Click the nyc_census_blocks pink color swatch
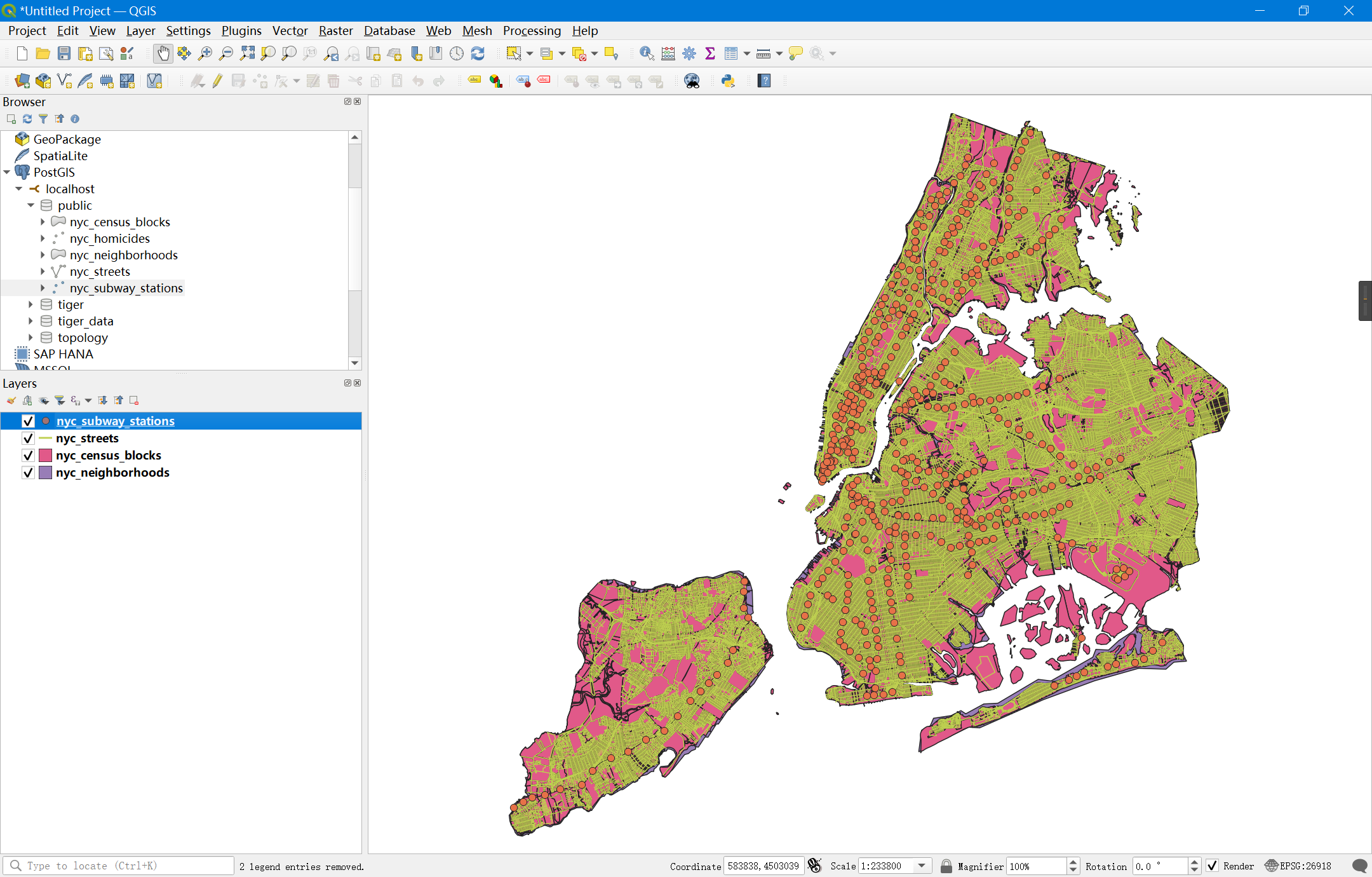The height and width of the screenshot is (877, 1372). (45, 456)
